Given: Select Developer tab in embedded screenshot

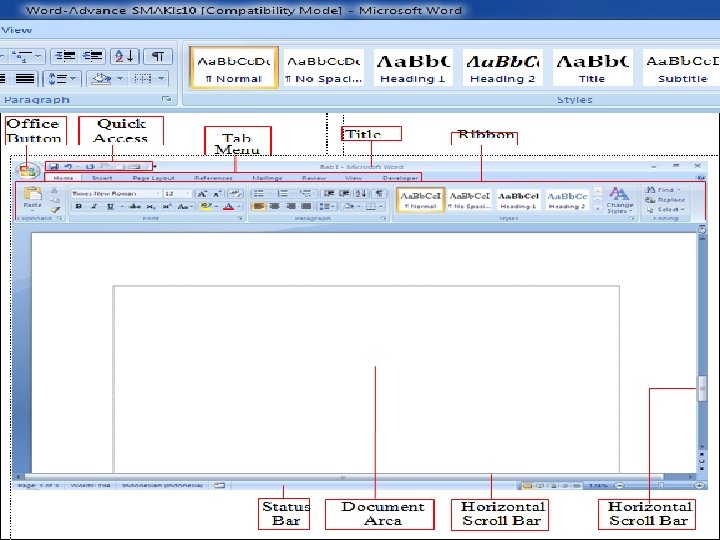Looking at the screenshot, I should tap(400, 178).
